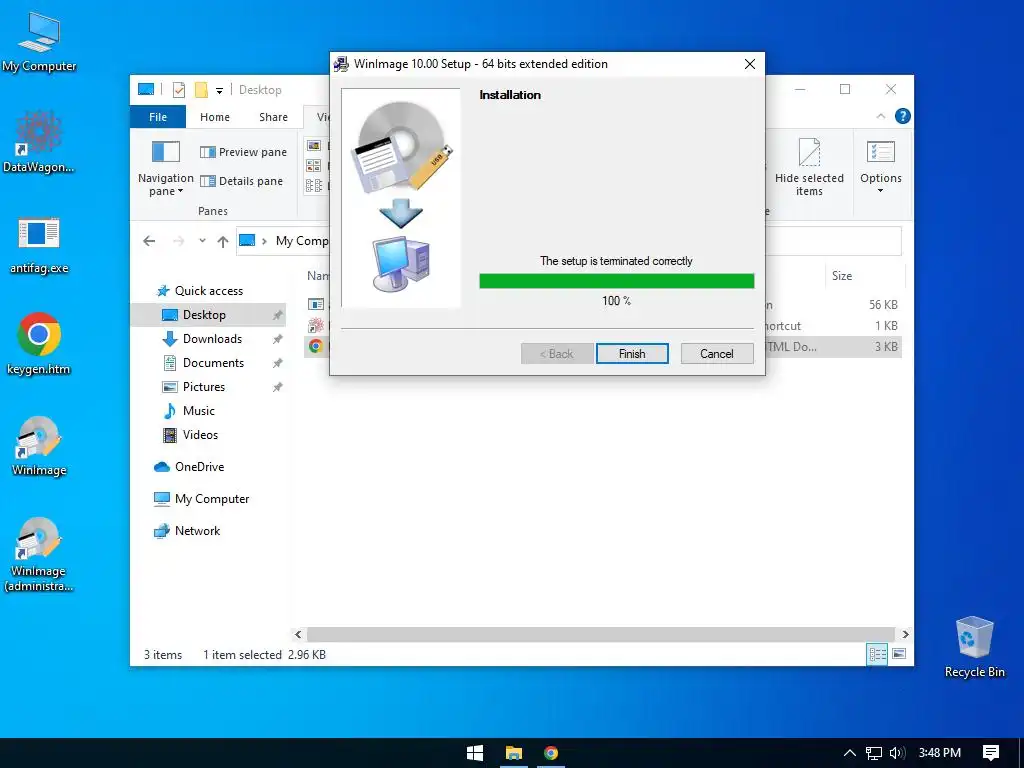
Task: Collapse the Explorer ribbon
Action: (880, 116)
